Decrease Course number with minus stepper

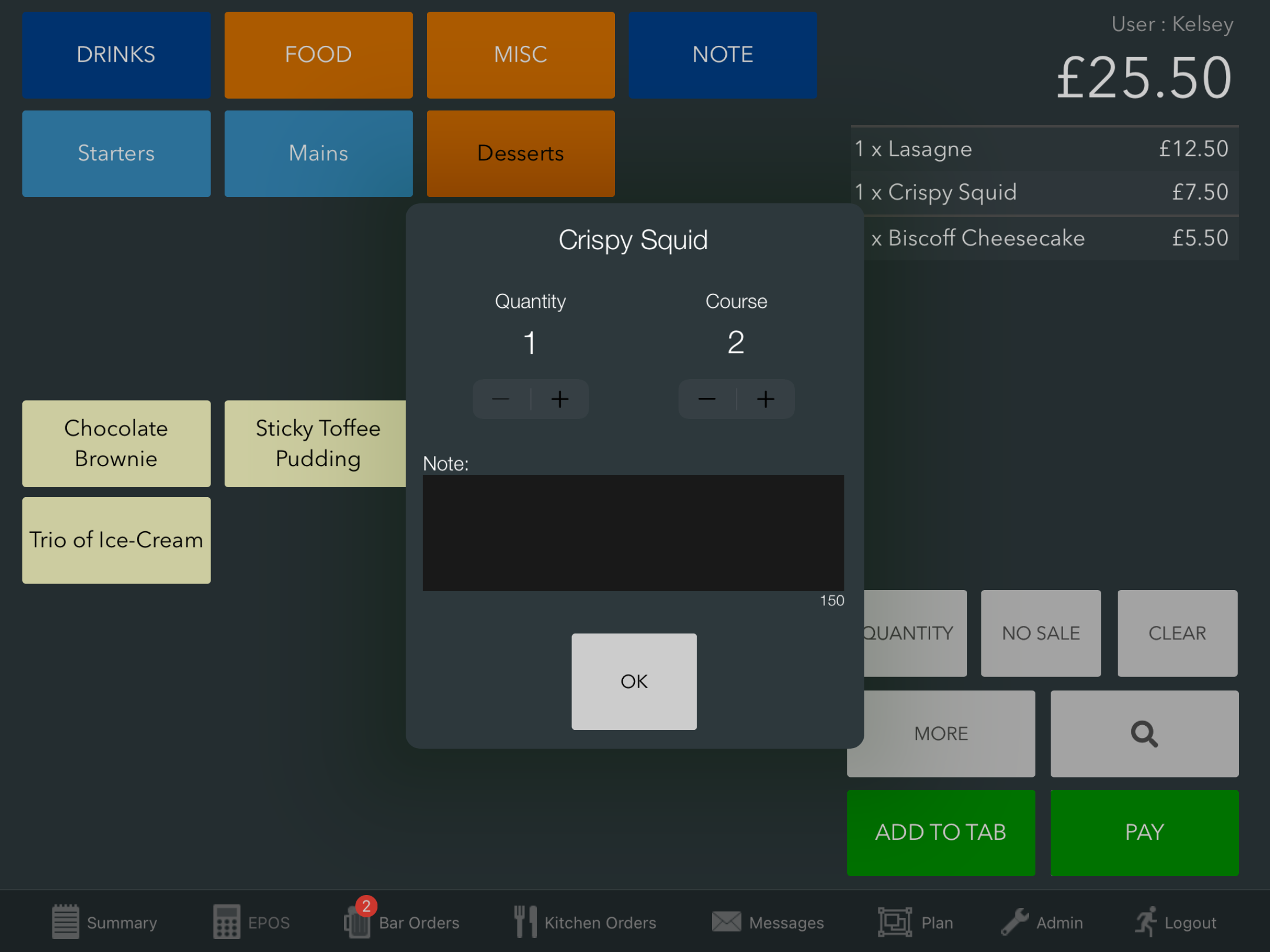pyautogui.click(x=707, y=400)
